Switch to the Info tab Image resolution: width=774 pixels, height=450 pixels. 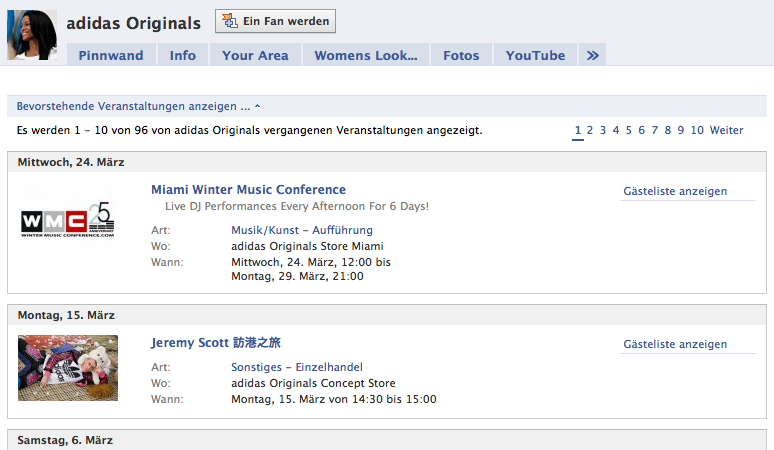point(183,55)
